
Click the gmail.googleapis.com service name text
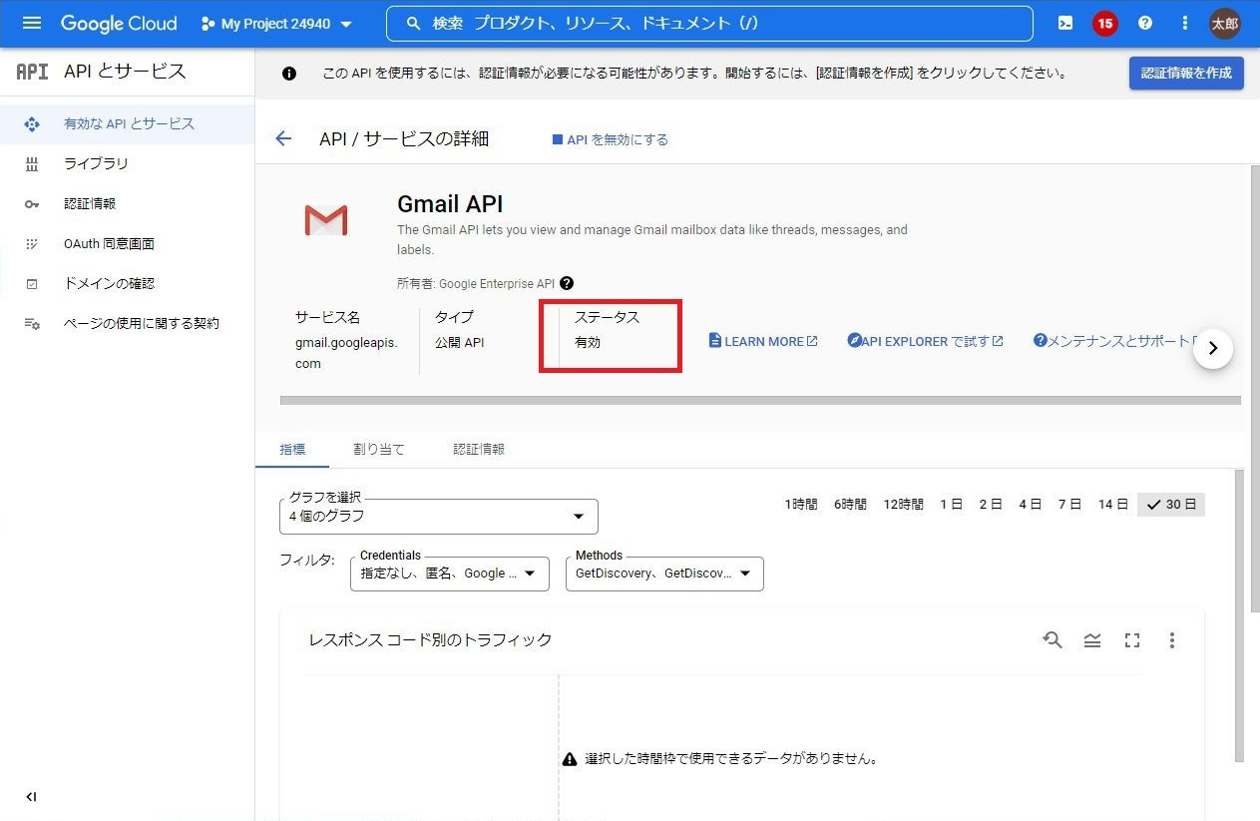[x=346, y=353]
